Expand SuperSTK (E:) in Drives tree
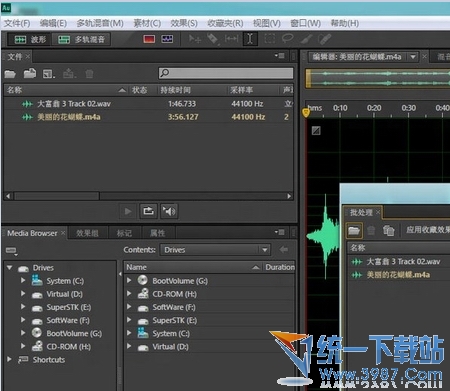450x391 pixels. click(x=23, y=307)
